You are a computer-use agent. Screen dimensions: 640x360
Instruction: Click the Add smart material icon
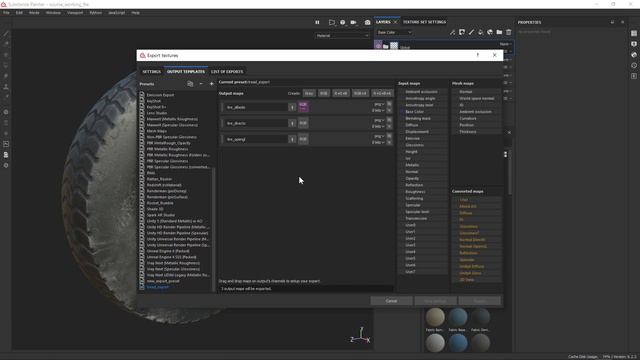click(x=490, y=32)
